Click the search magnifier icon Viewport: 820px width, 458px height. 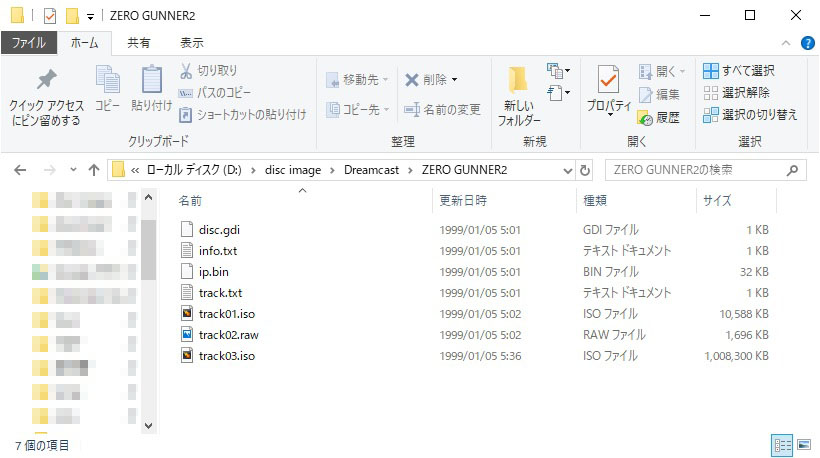coord(792,170)
